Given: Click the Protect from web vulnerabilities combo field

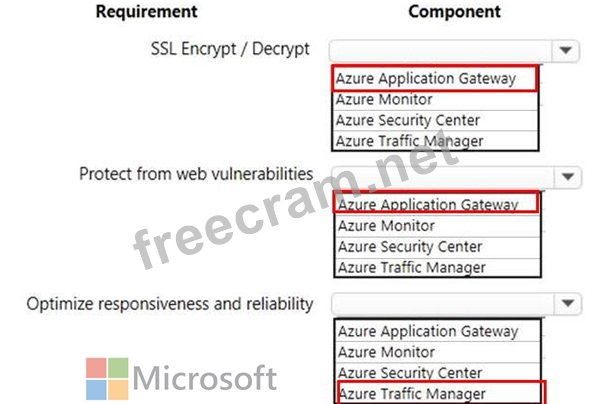Looking at the screenshot, I should tap(442, 177).
